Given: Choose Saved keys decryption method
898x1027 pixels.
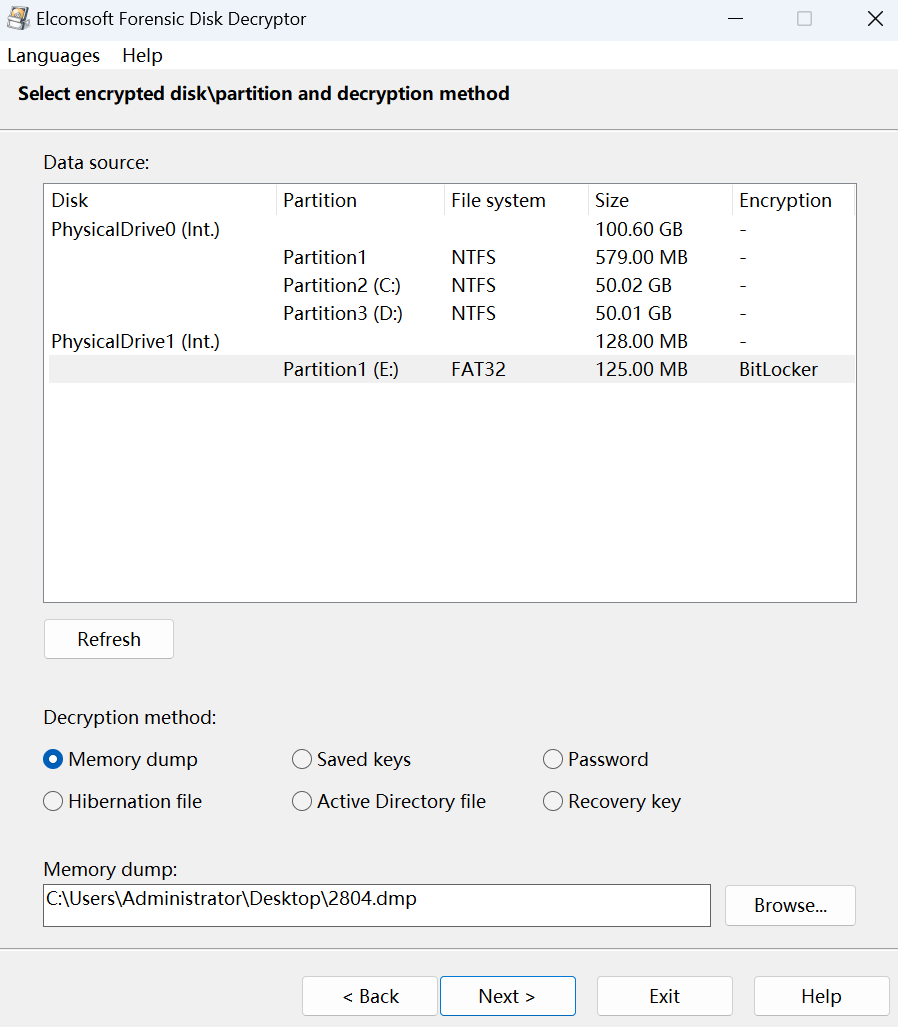Looking at the screenshot, I should pos(302,760).
